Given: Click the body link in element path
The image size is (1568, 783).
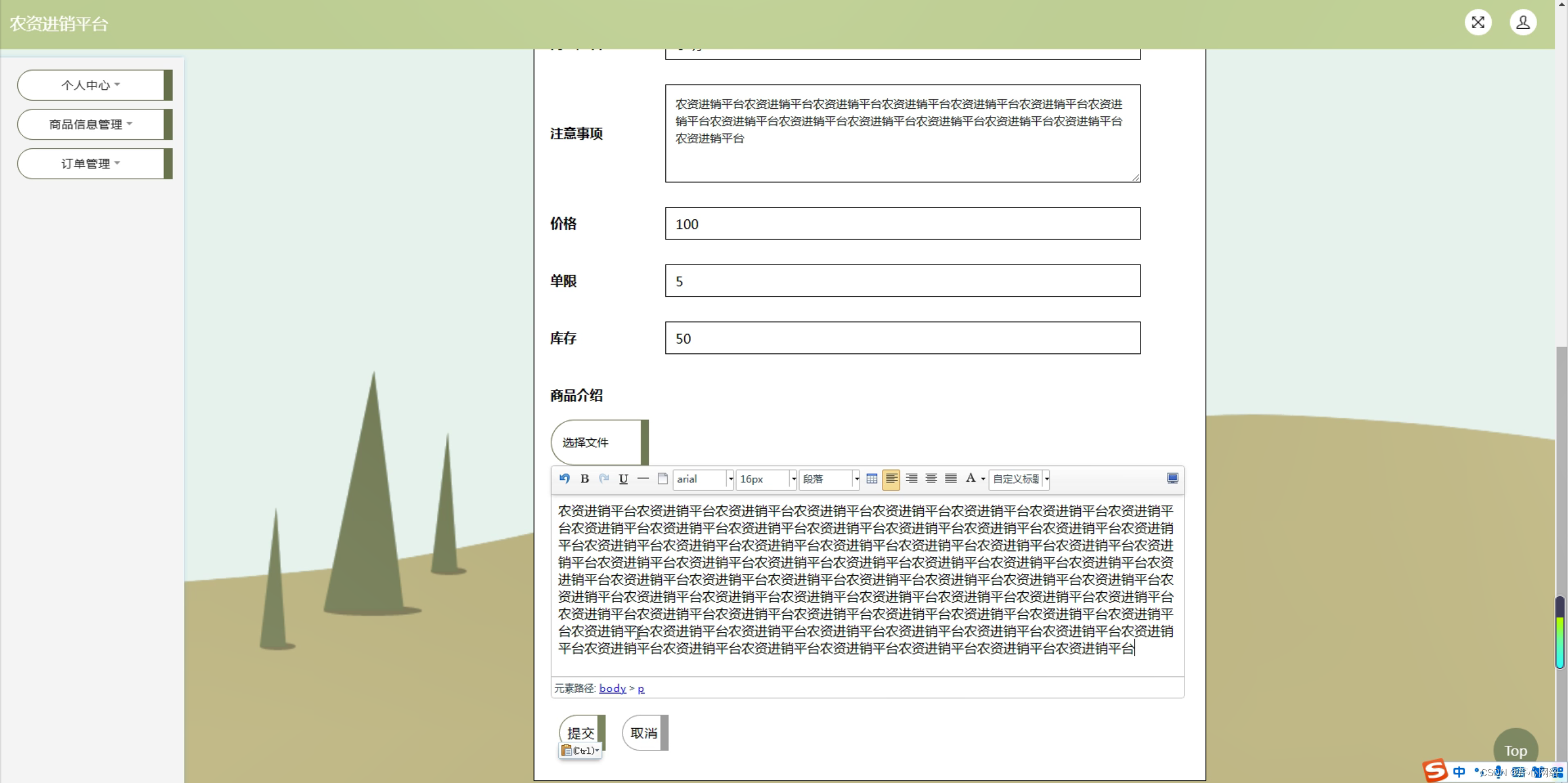Looking at the screenshot, I should pos(612,688).
